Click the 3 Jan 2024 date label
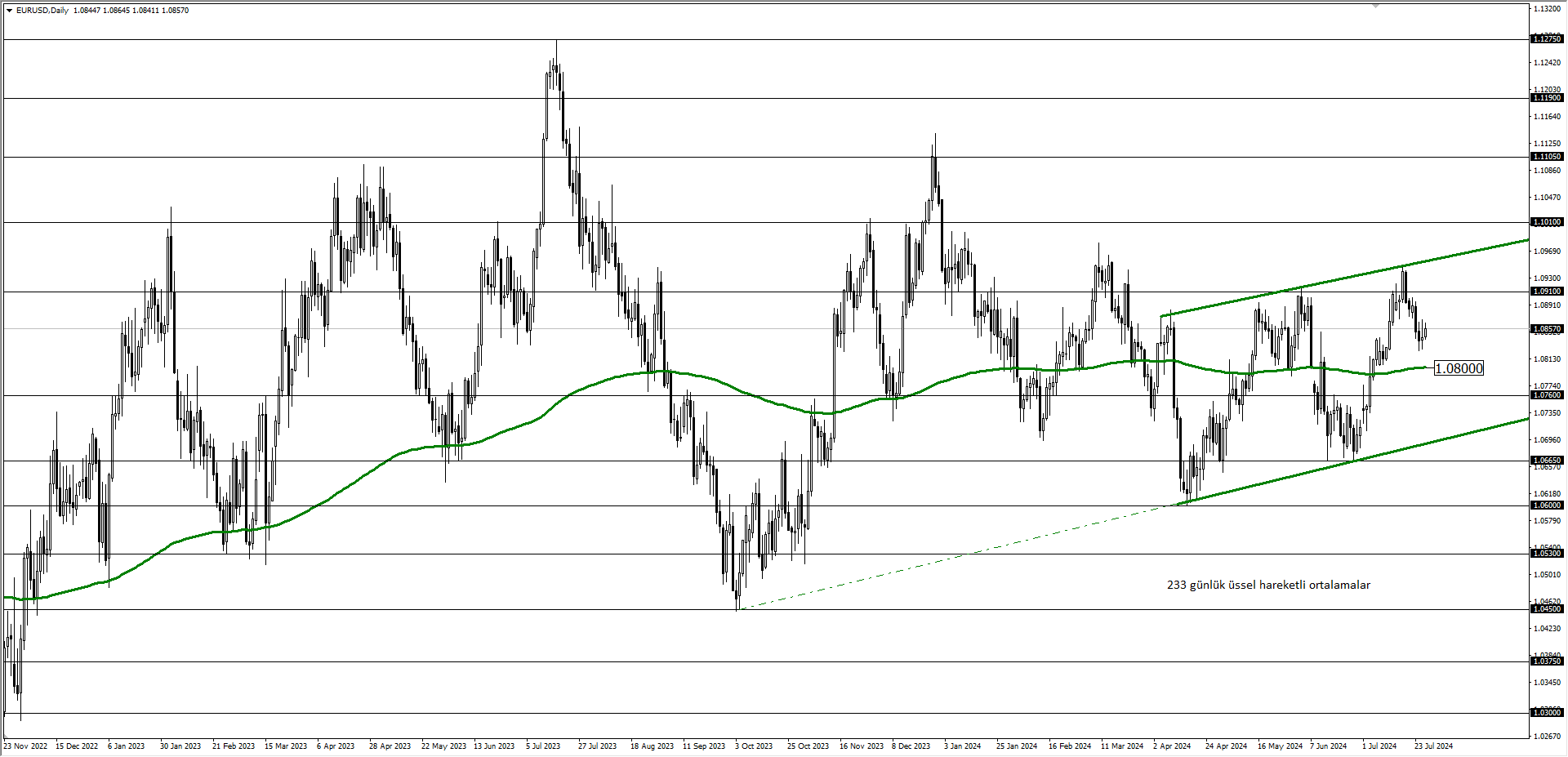The image size is (1568, 757). [962, 746]
